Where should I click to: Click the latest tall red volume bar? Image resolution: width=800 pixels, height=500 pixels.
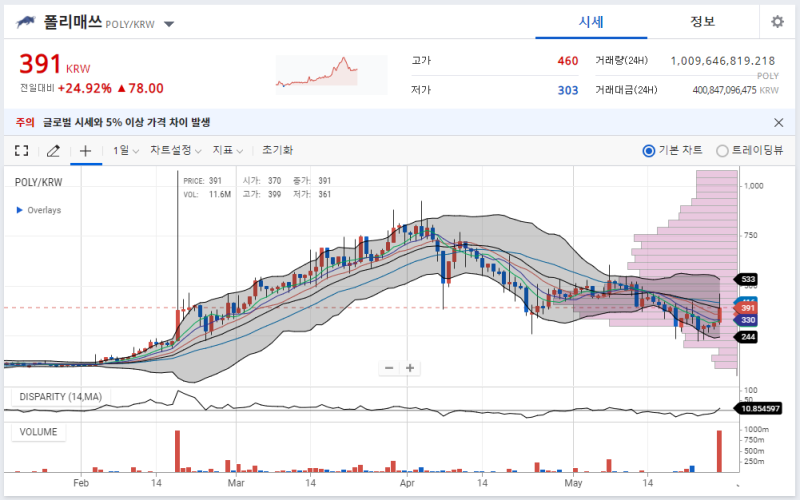tap(719, 451)
